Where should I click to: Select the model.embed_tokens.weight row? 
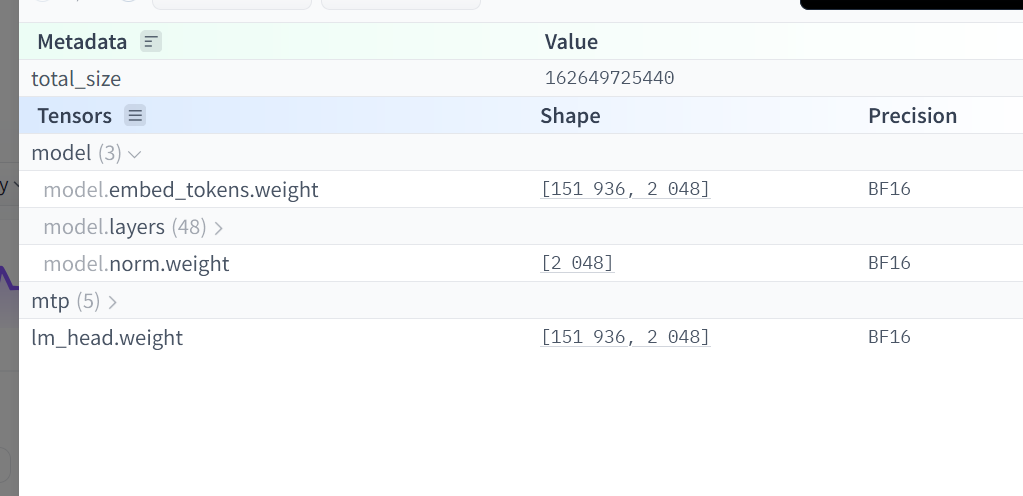coord(521,189)
